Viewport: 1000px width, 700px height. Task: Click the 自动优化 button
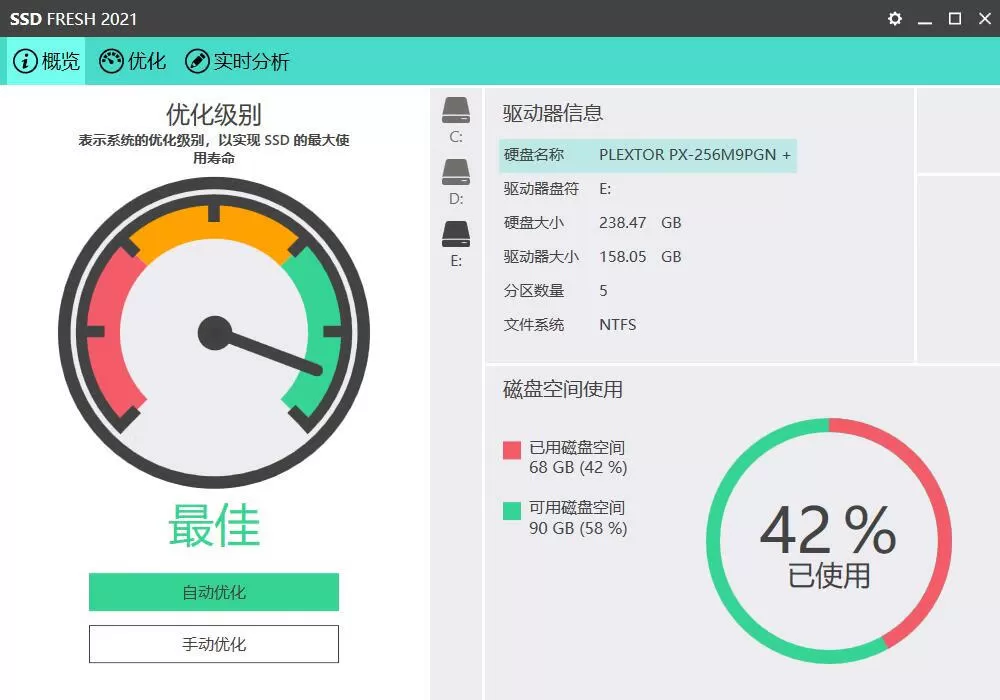tap(213, 591)
